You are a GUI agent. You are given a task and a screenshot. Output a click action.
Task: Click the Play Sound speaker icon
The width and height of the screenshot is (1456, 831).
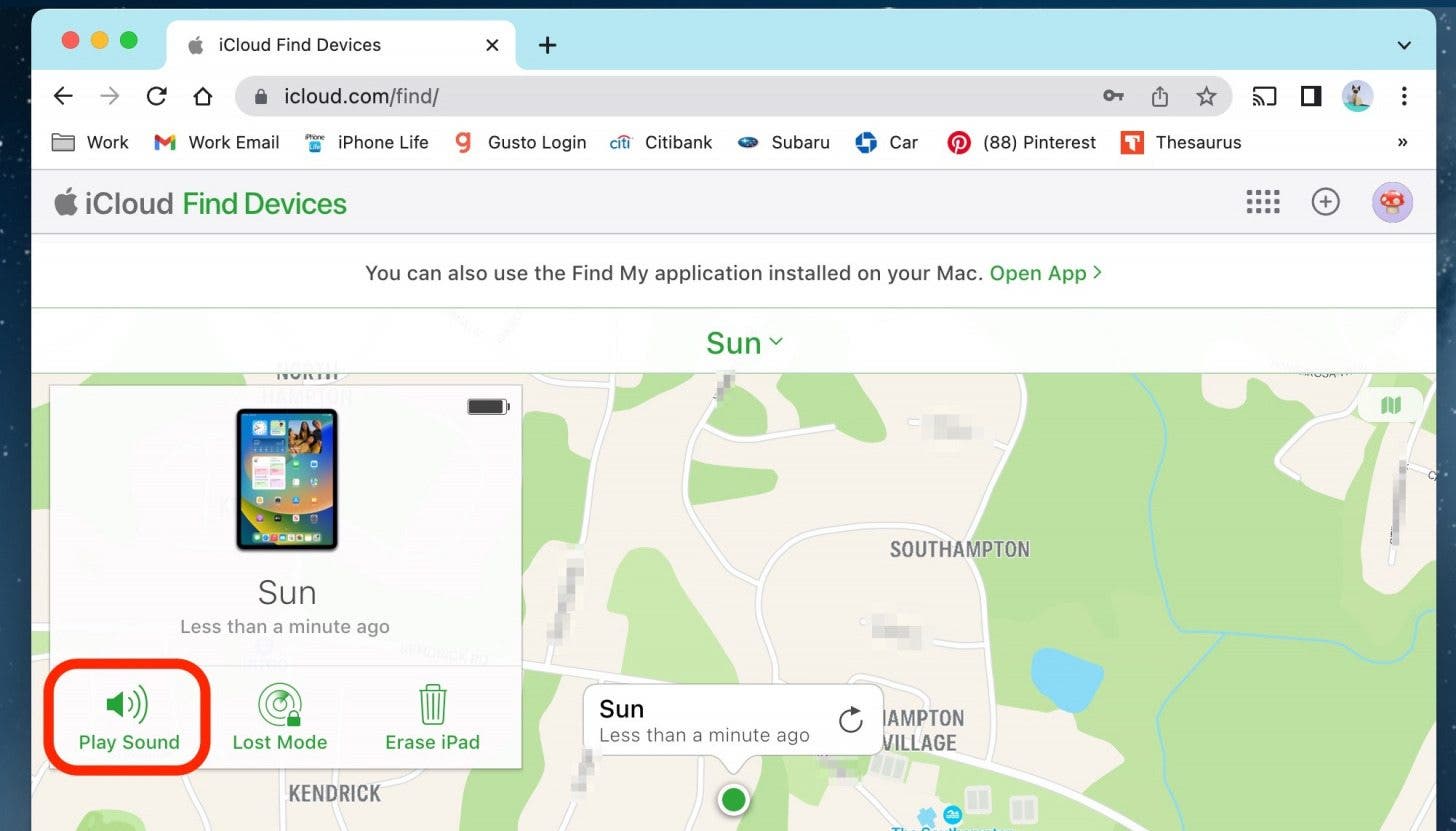pos(127,705)
